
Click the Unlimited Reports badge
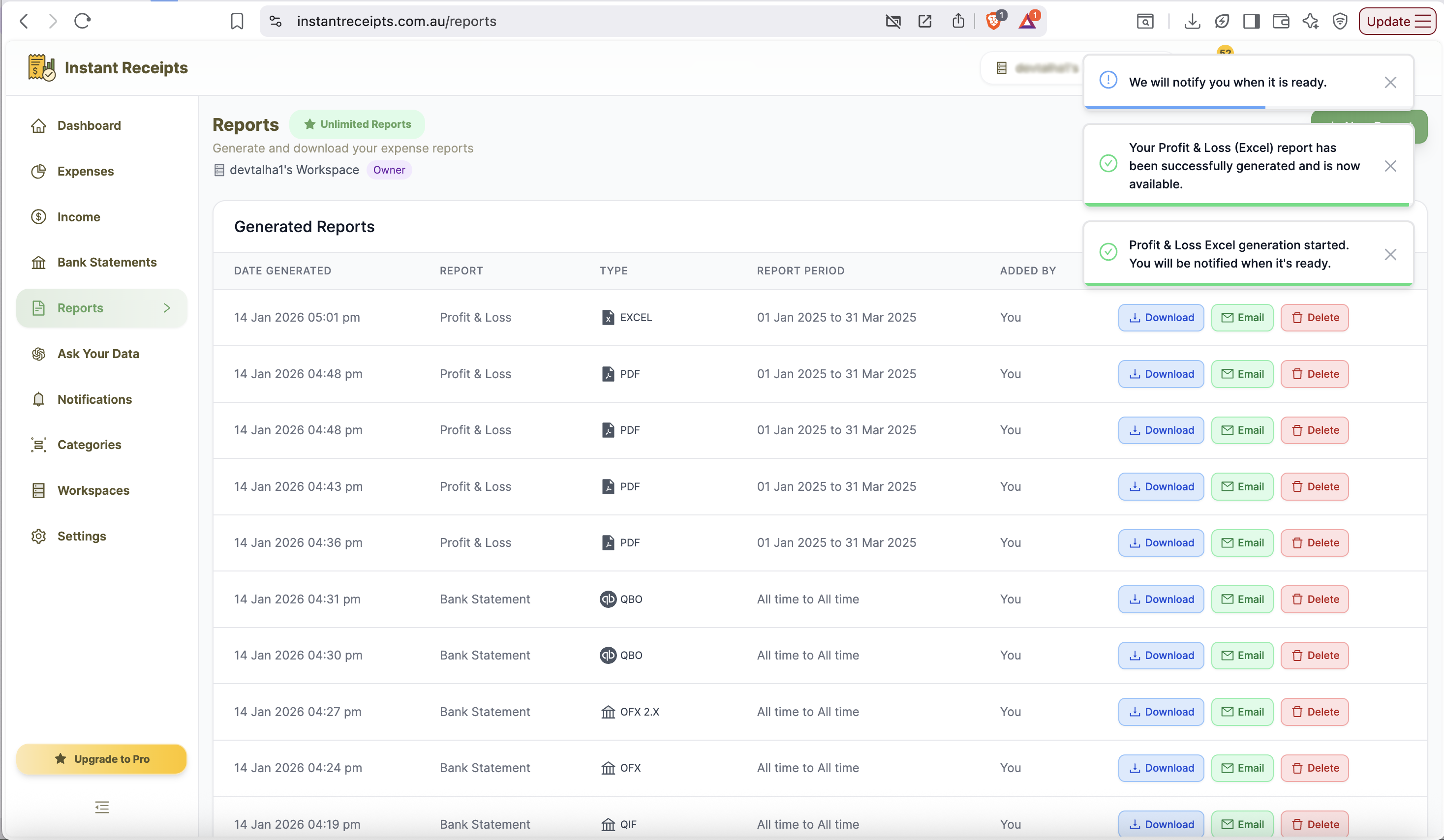[x=357, y=124]
